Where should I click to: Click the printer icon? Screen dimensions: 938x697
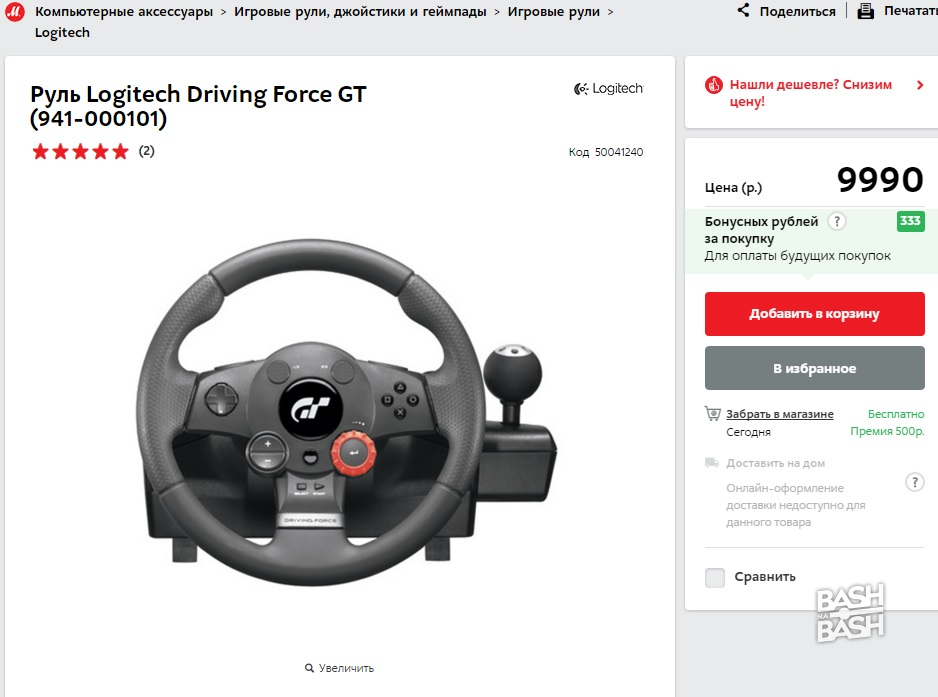(x=865, y=11)
